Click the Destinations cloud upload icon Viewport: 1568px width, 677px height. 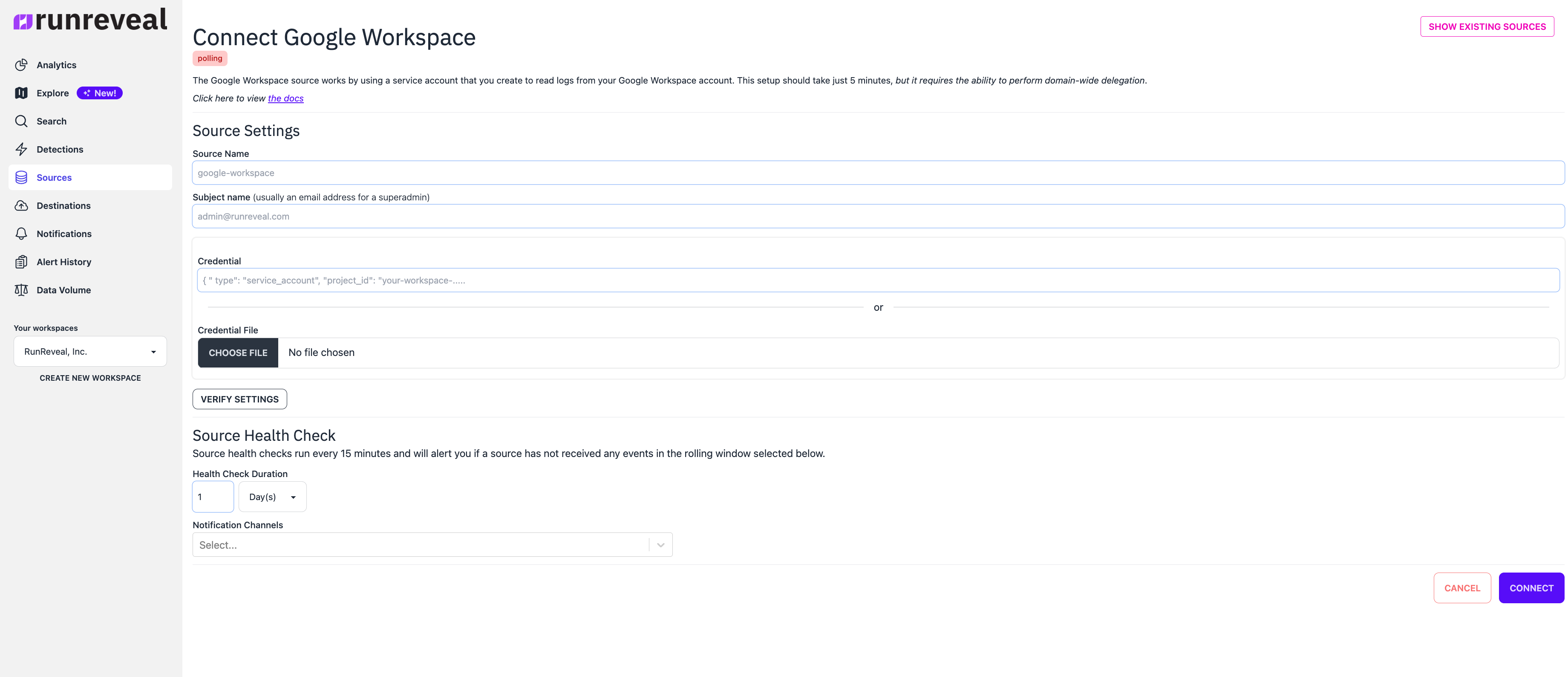point(21,205)
